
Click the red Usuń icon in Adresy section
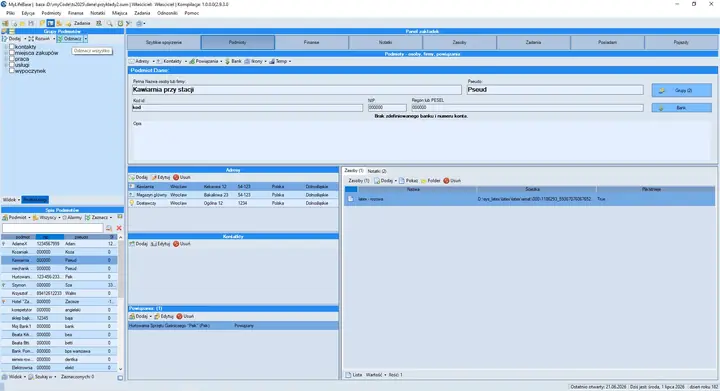(x=176, y=177)
